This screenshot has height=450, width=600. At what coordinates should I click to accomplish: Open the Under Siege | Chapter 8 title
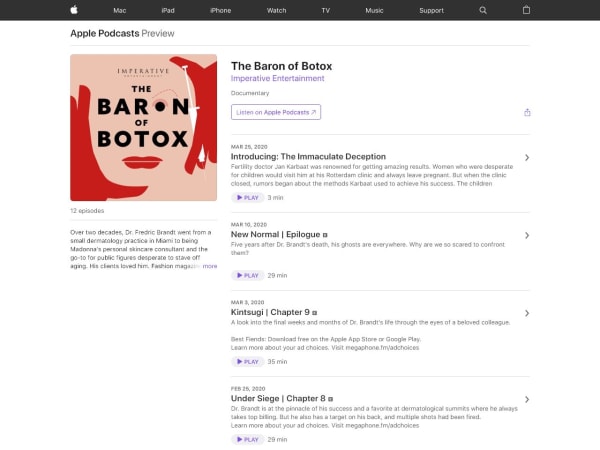(278, 398)
